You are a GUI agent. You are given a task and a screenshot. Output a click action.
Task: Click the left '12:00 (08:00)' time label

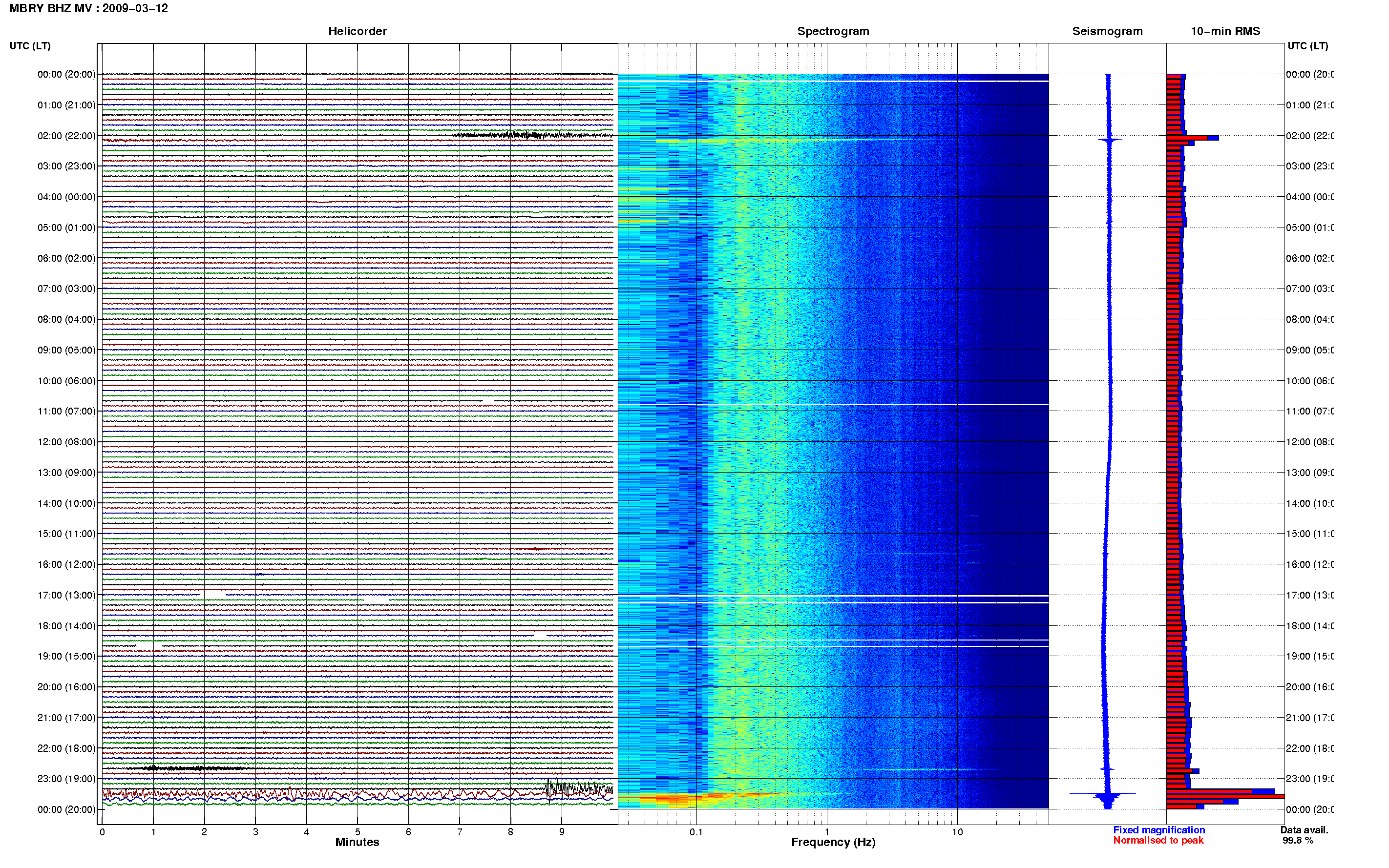pos(66,442)
